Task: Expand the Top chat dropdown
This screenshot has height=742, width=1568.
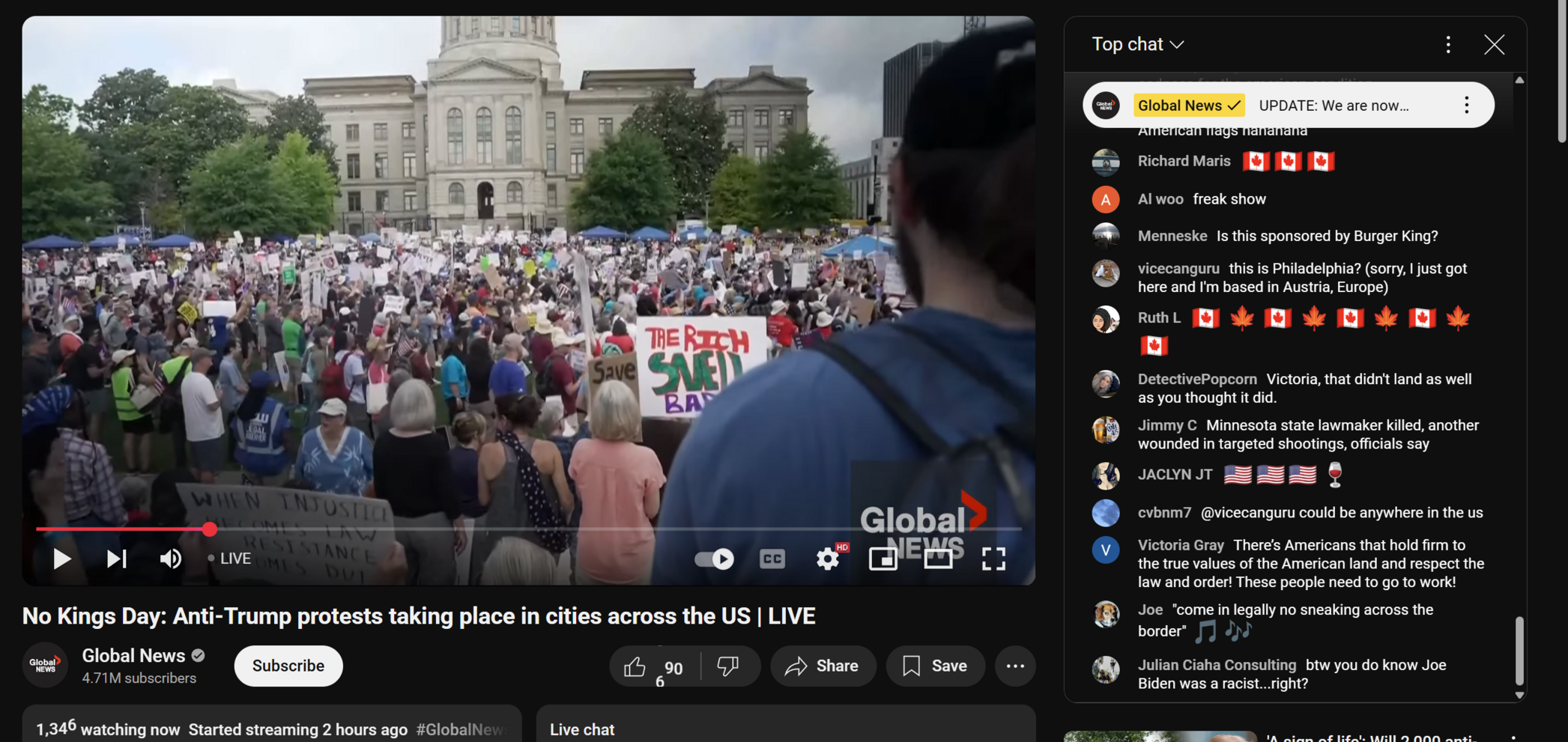Action: (1138, 44)
